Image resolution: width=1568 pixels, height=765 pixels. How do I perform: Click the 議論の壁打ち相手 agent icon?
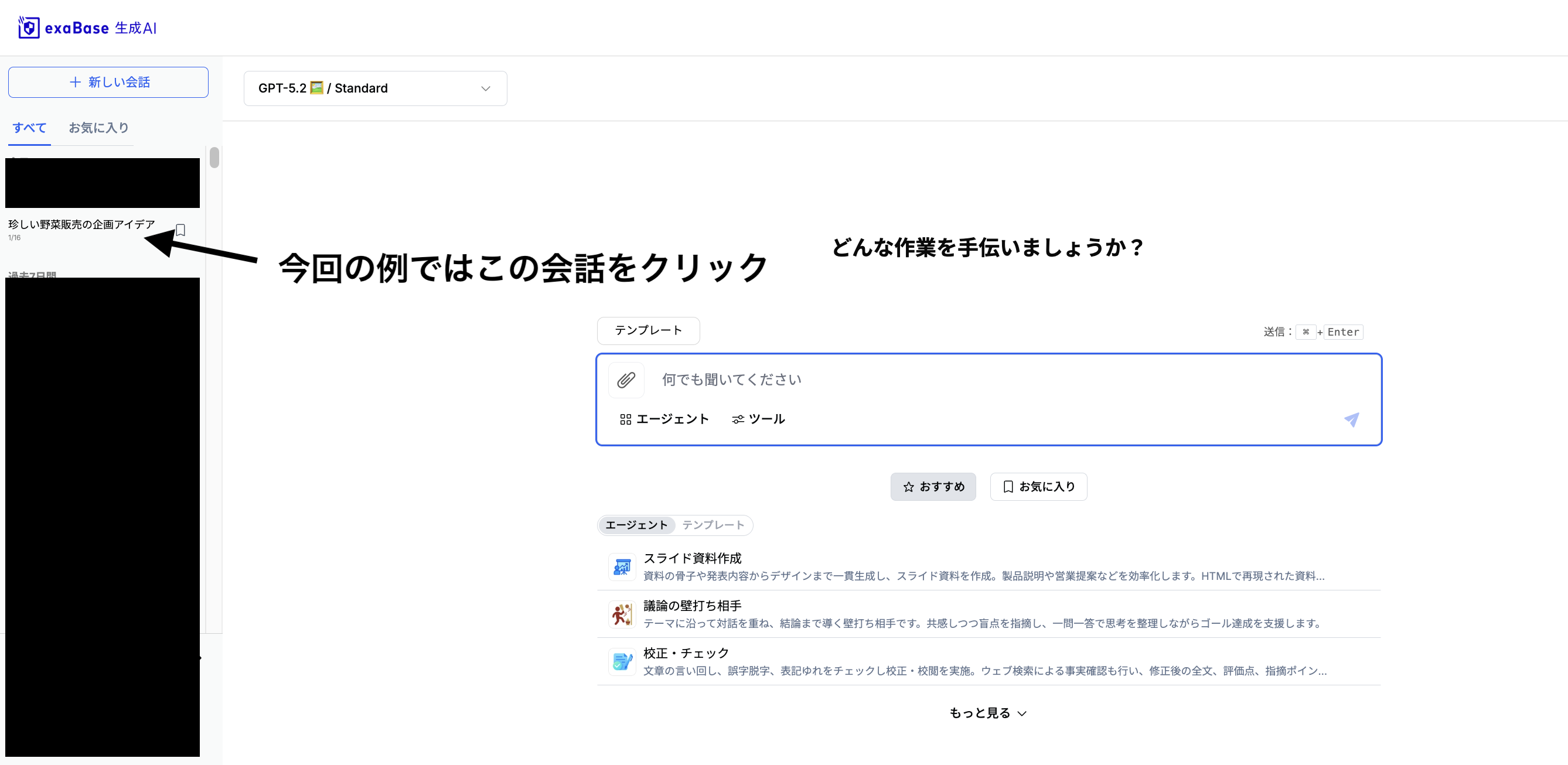pos(622,614)
